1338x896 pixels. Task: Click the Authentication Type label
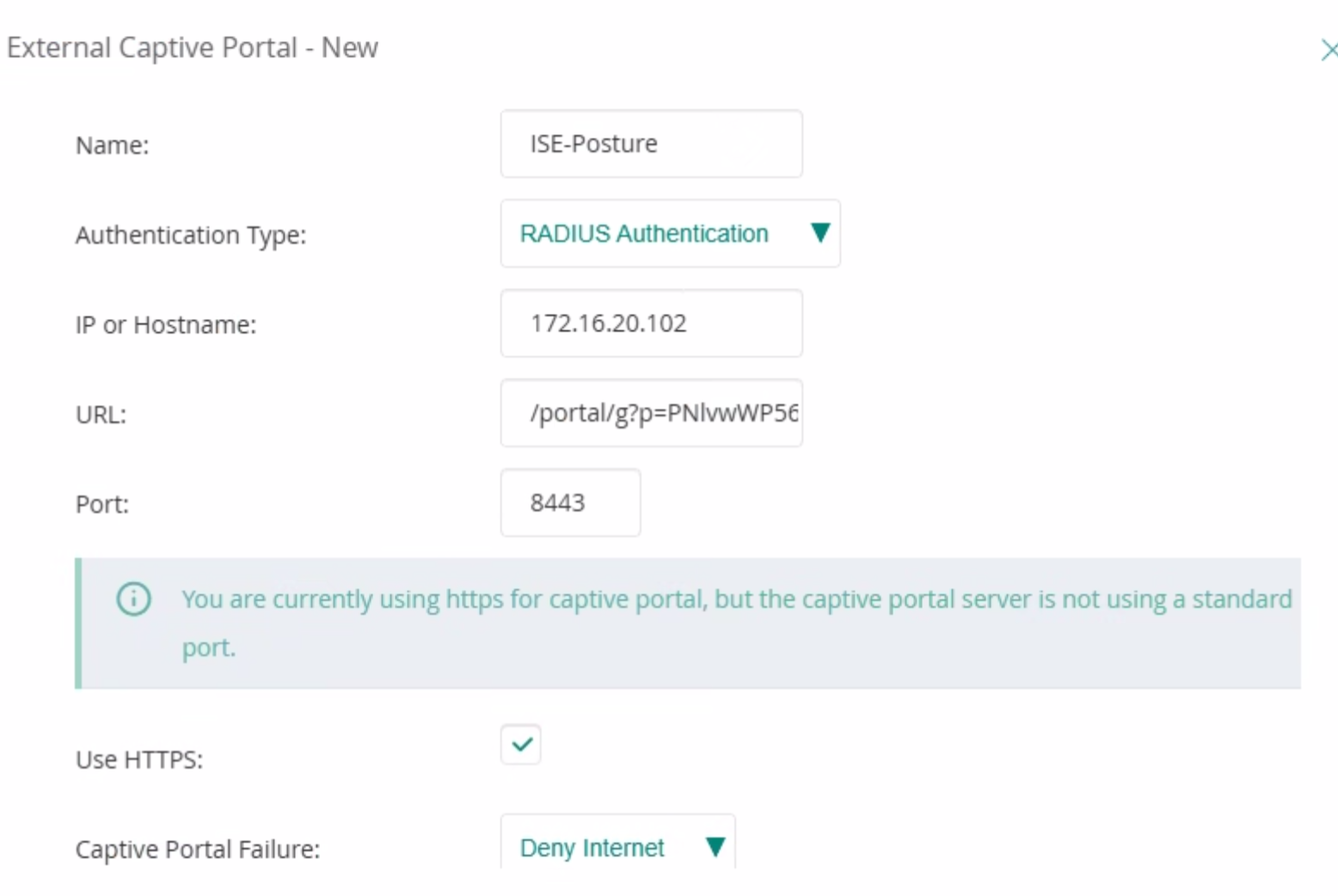point(190,235)
